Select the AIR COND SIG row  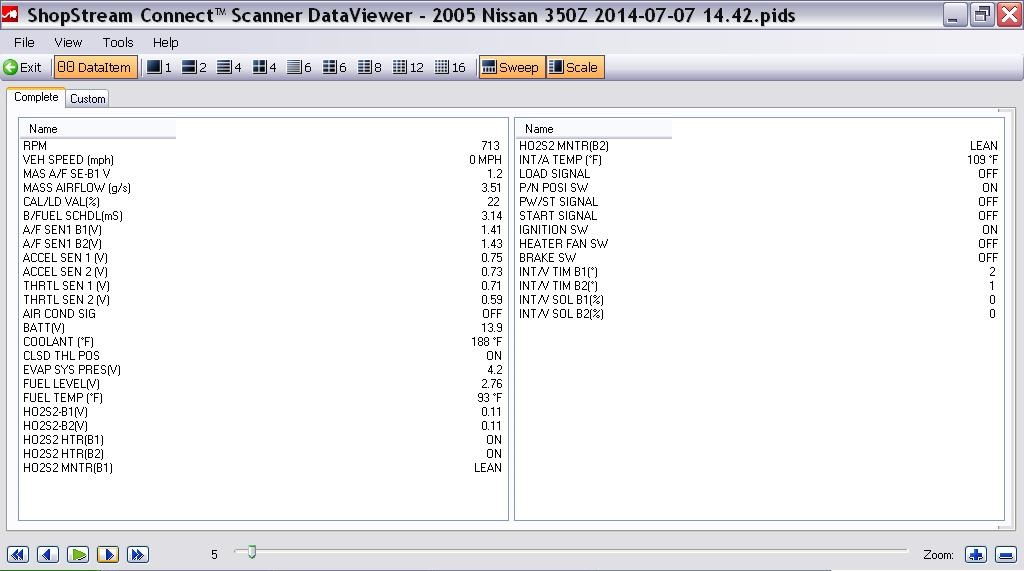coord(263,314)
